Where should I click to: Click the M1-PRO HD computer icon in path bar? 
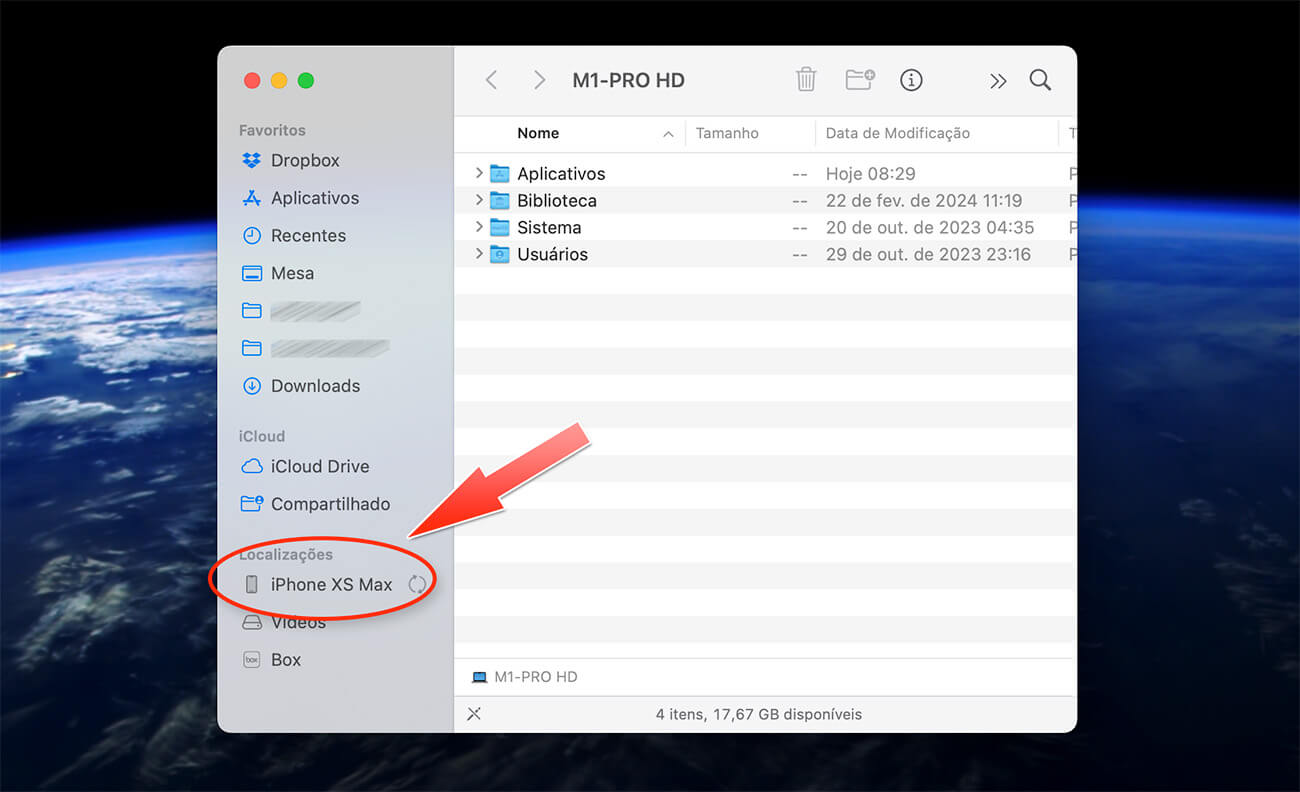coord(479,677)
